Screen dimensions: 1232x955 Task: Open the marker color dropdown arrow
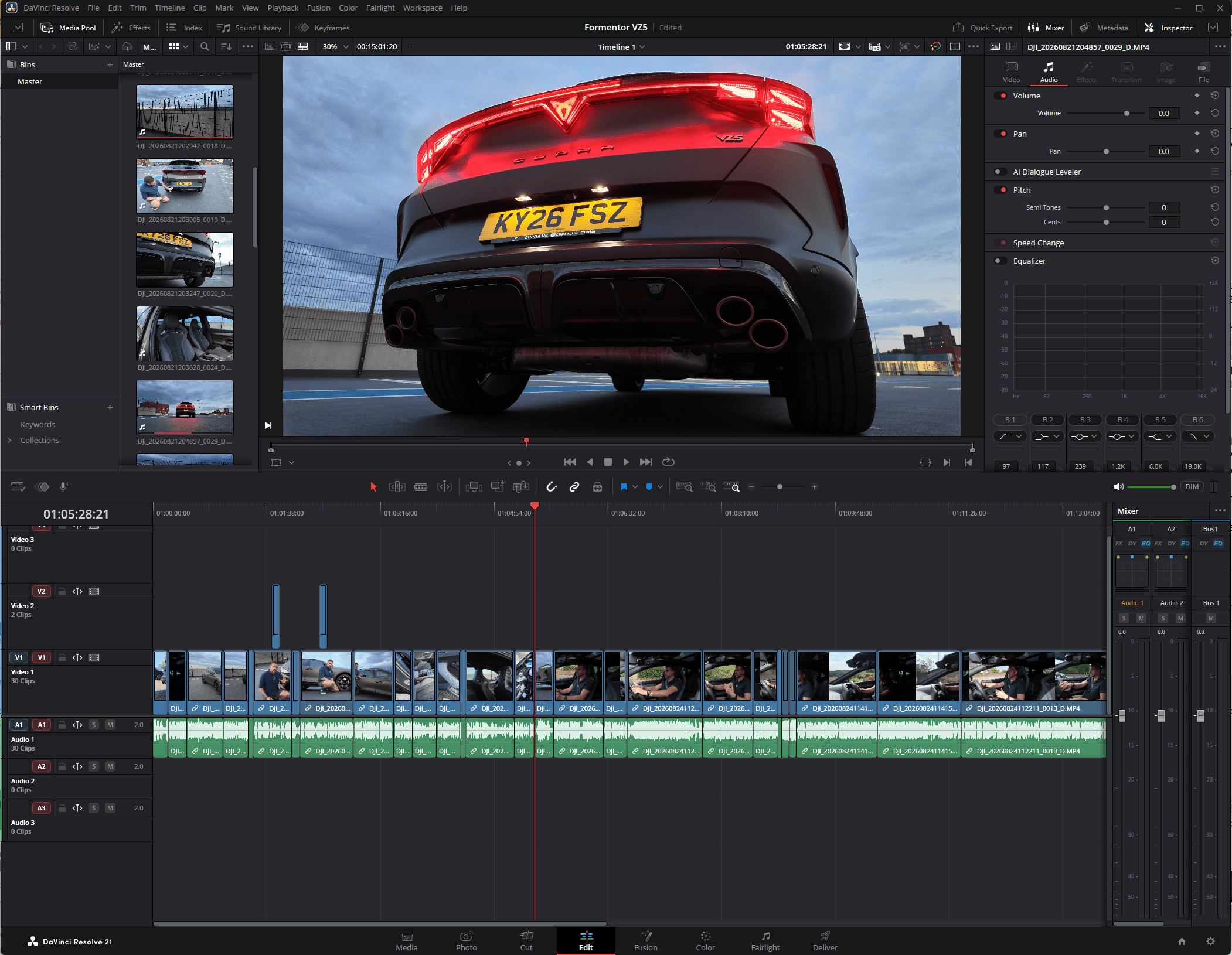click(x=660, y=487)
